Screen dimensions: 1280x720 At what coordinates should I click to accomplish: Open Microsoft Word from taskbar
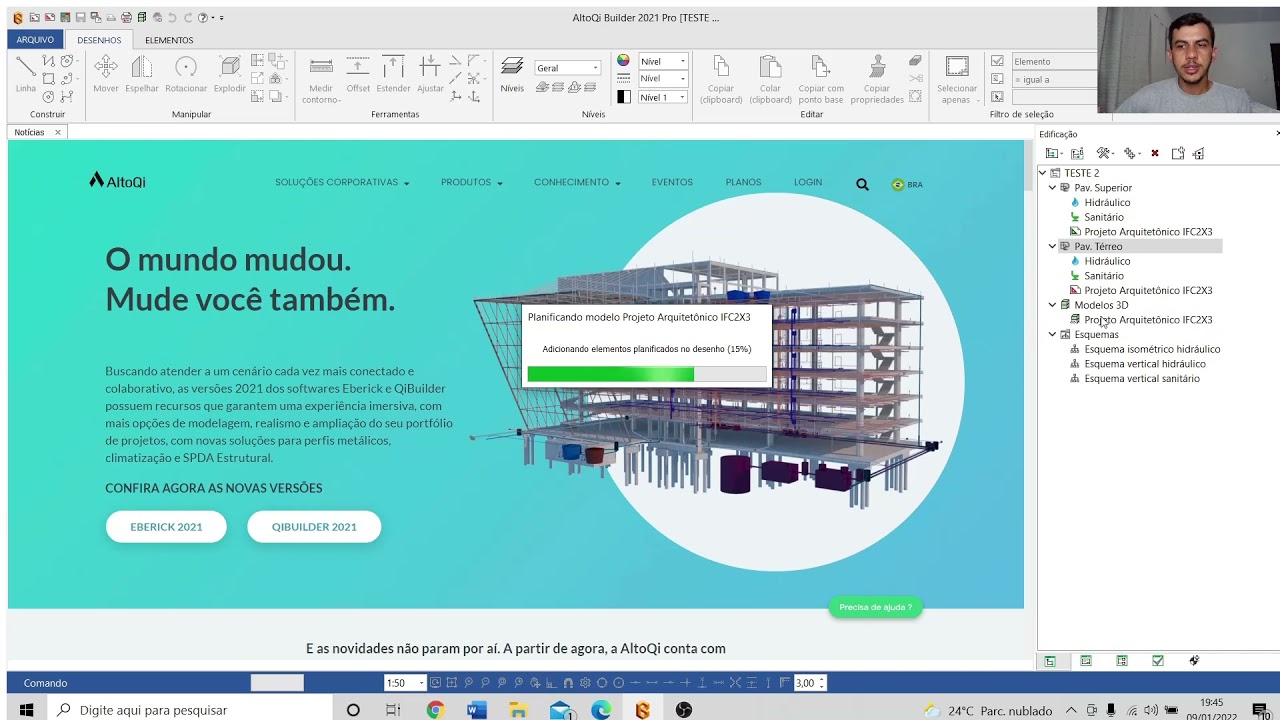click(x=476, y=710)
